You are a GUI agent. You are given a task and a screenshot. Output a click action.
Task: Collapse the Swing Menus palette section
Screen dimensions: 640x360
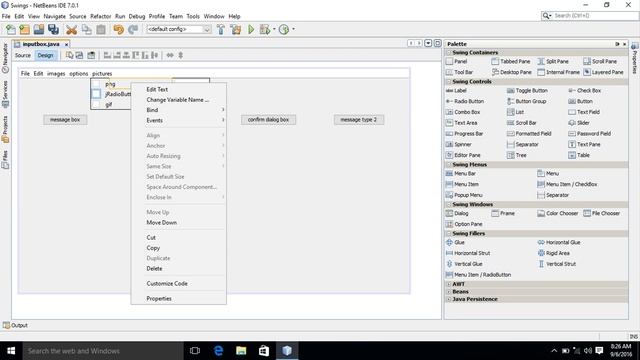click(x=449, y=164)
